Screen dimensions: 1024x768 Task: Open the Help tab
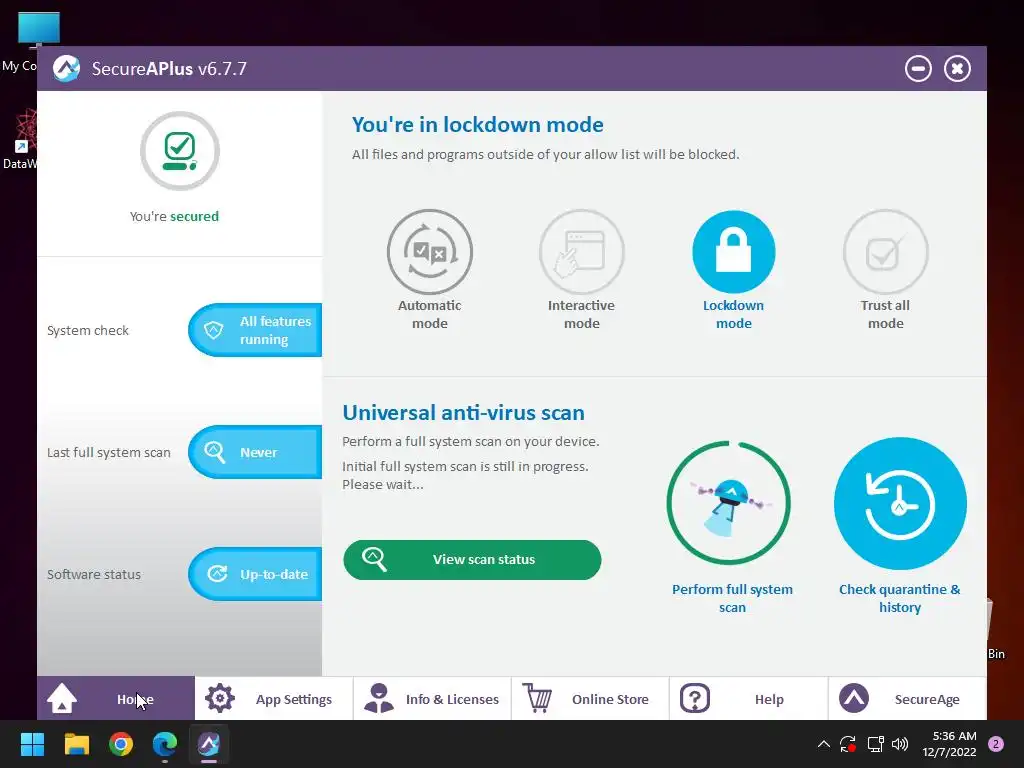coord(749,699)
